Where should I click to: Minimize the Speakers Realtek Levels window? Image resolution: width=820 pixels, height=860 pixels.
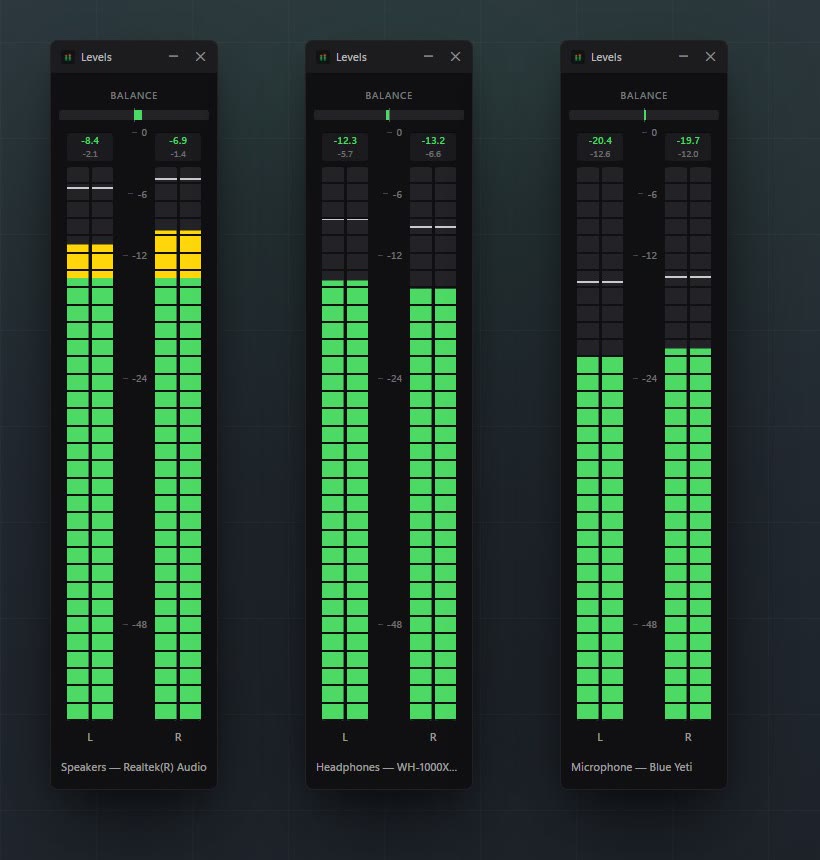click(173, 56)
